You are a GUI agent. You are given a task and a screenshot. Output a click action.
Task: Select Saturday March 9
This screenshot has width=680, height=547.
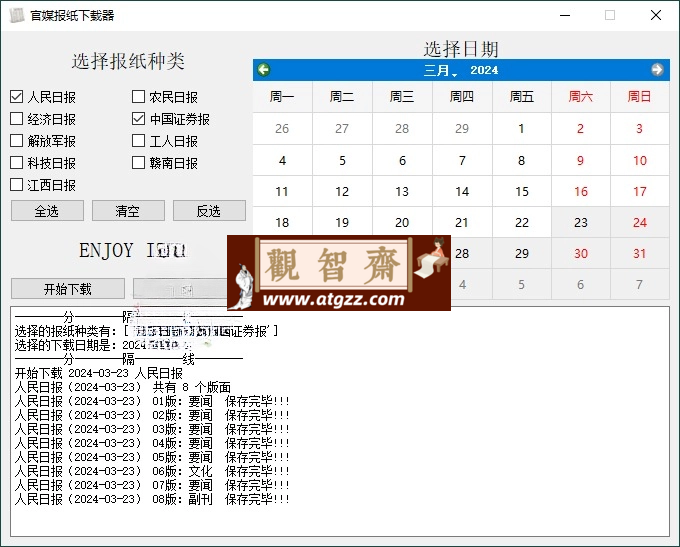pos(581,160)
